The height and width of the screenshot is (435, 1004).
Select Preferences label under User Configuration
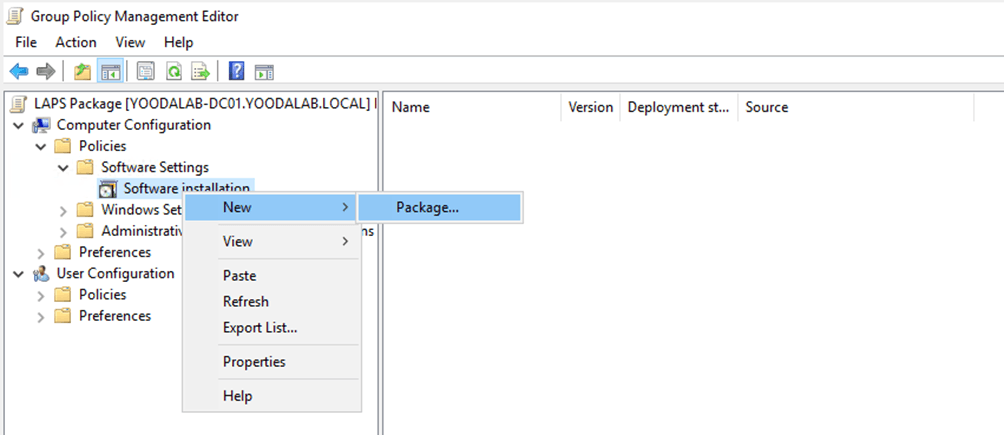pyautogui.click(x=115, y=316)
